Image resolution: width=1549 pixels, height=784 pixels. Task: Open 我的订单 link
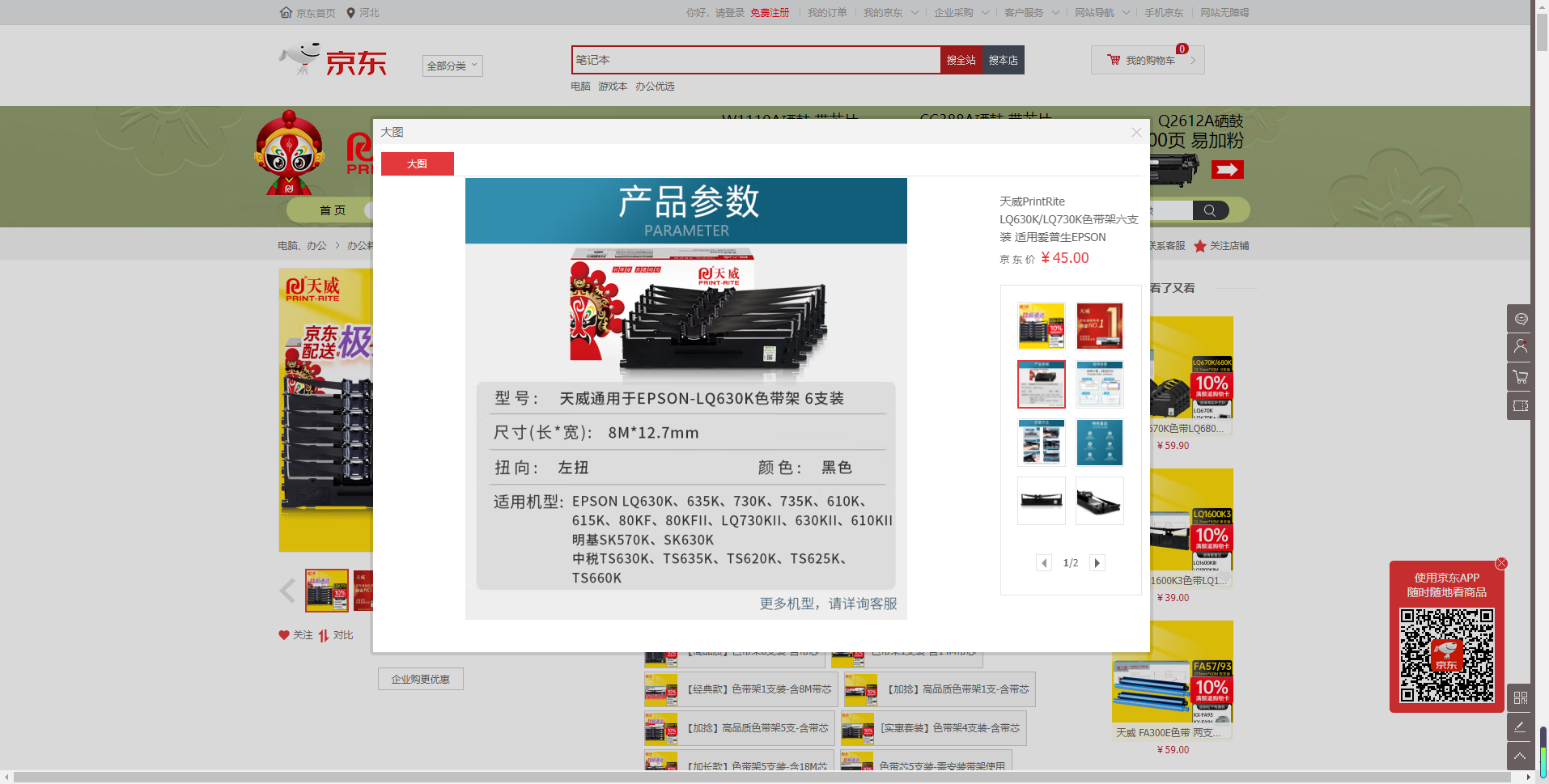pyautogui.click(x=827, y=13)
